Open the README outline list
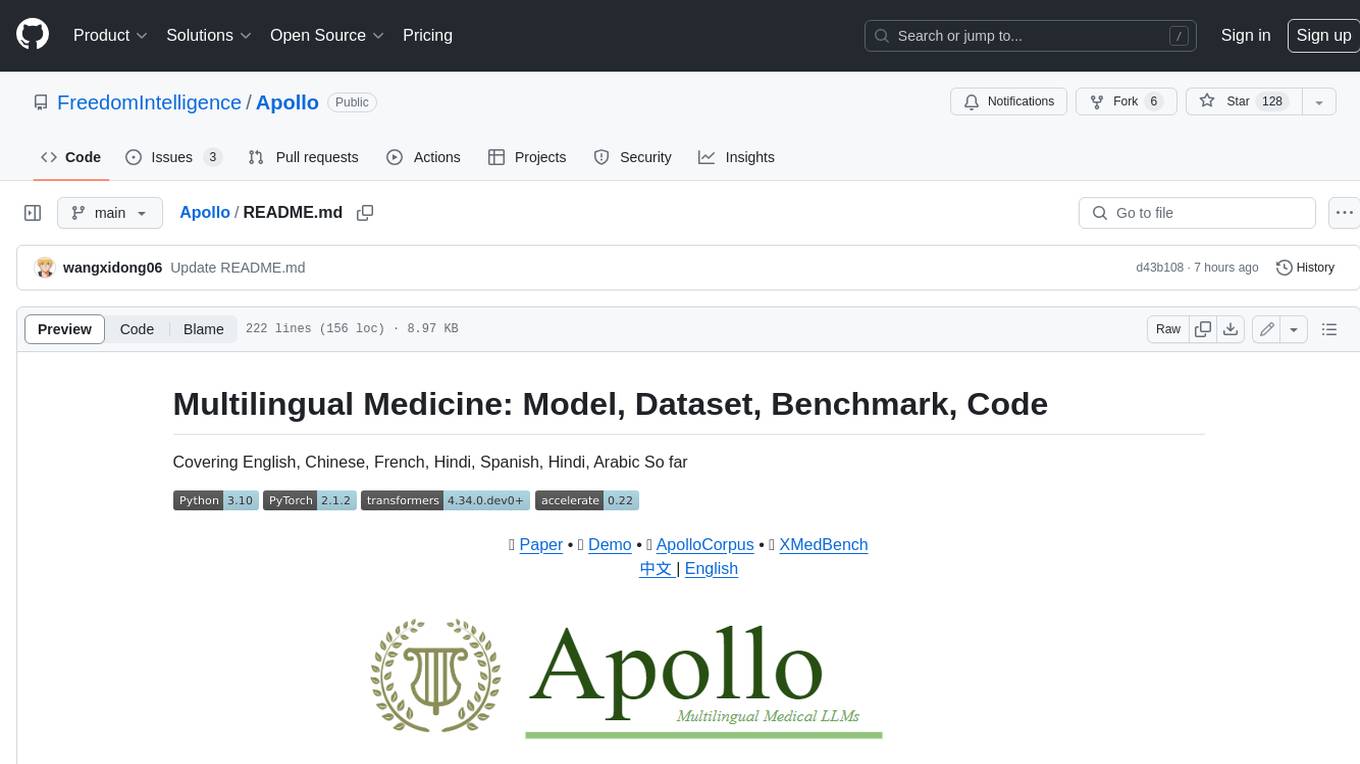Viewport: 1360px width, 764px height. pos(1329,329)
